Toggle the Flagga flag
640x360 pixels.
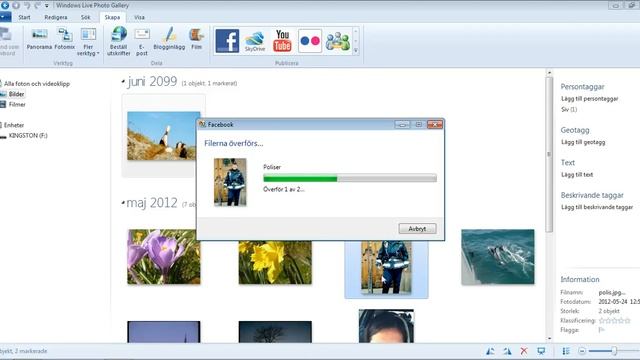point(602,330)
